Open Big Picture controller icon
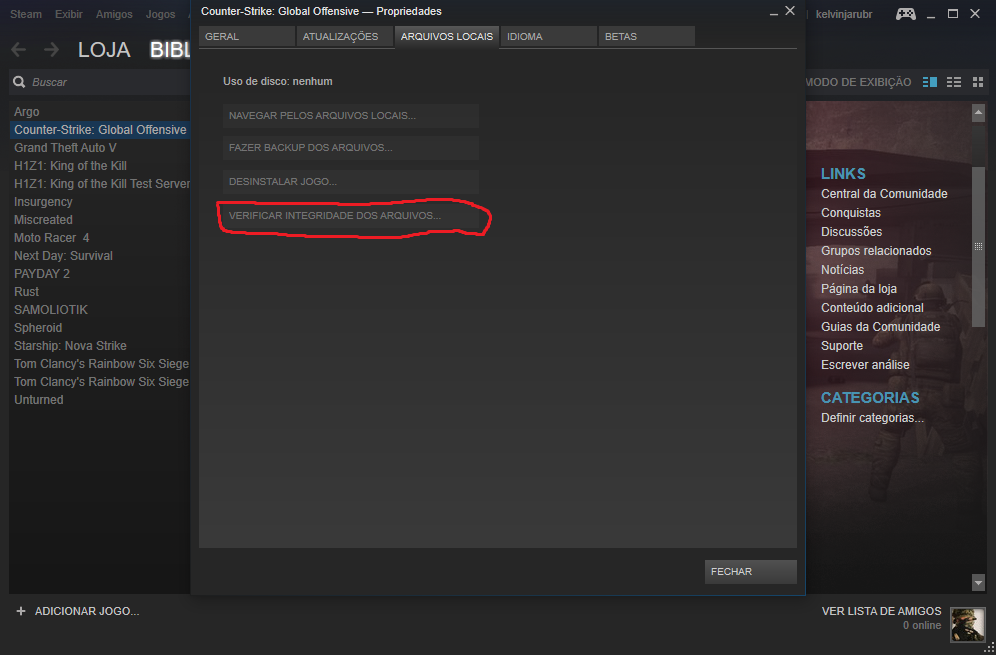 (x=906, y=14)
